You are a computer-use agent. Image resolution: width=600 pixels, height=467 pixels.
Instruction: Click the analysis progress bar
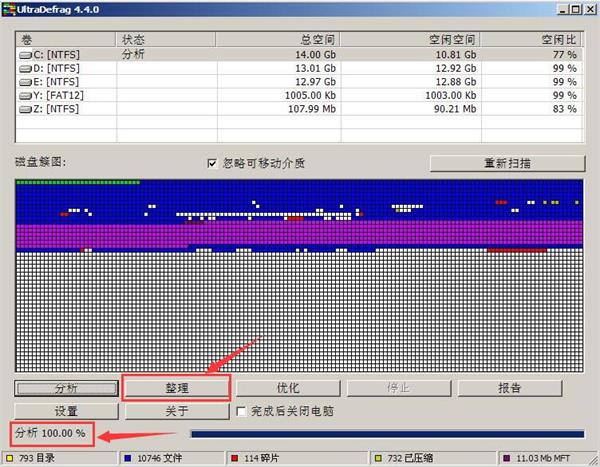[388, 434]
